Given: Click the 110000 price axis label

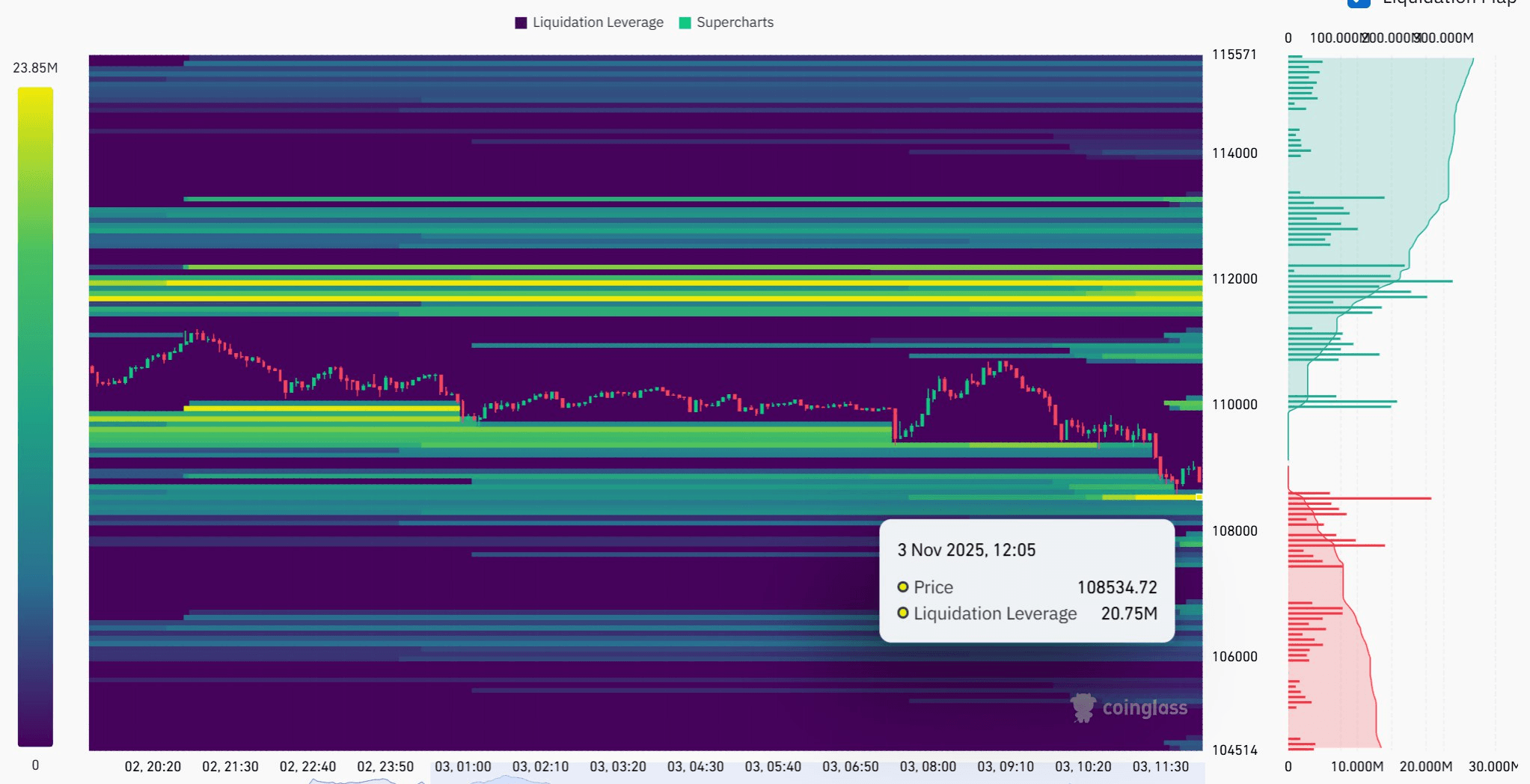Looking at the screenshot, I should coord(1234,405).
